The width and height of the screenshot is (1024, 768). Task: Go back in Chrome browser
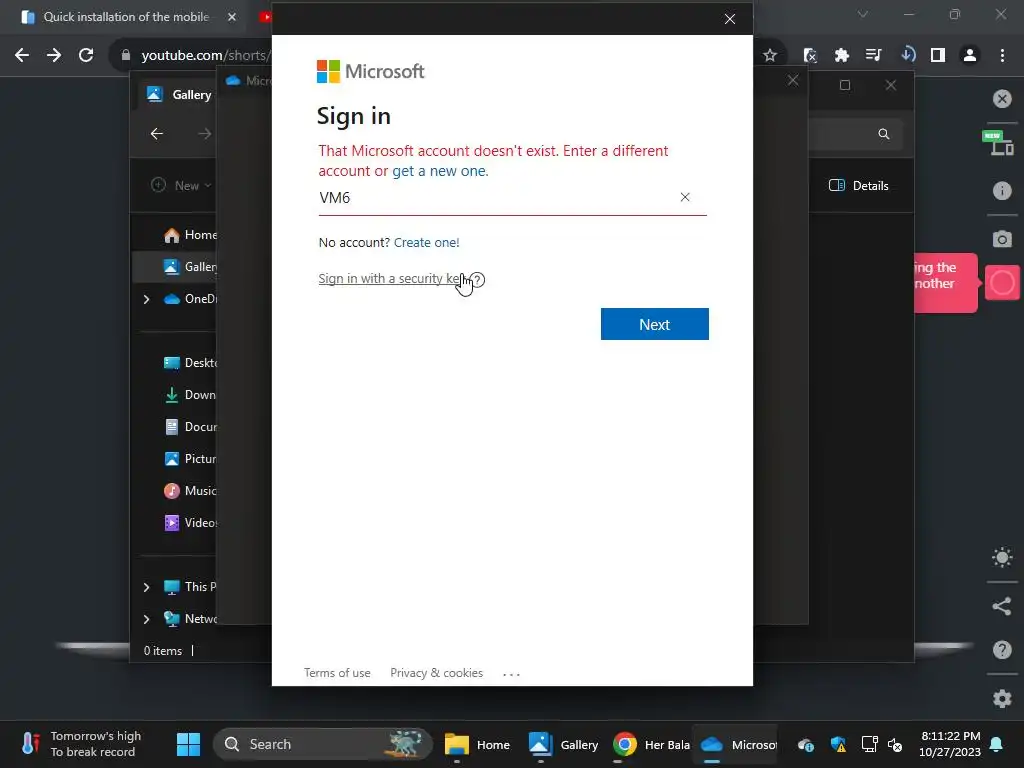(22, 56)
